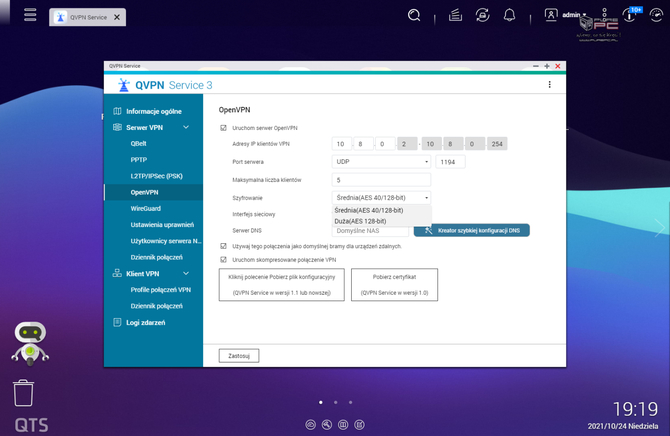
Task: Click Pobierz certyfikat button
Action: 394,285
